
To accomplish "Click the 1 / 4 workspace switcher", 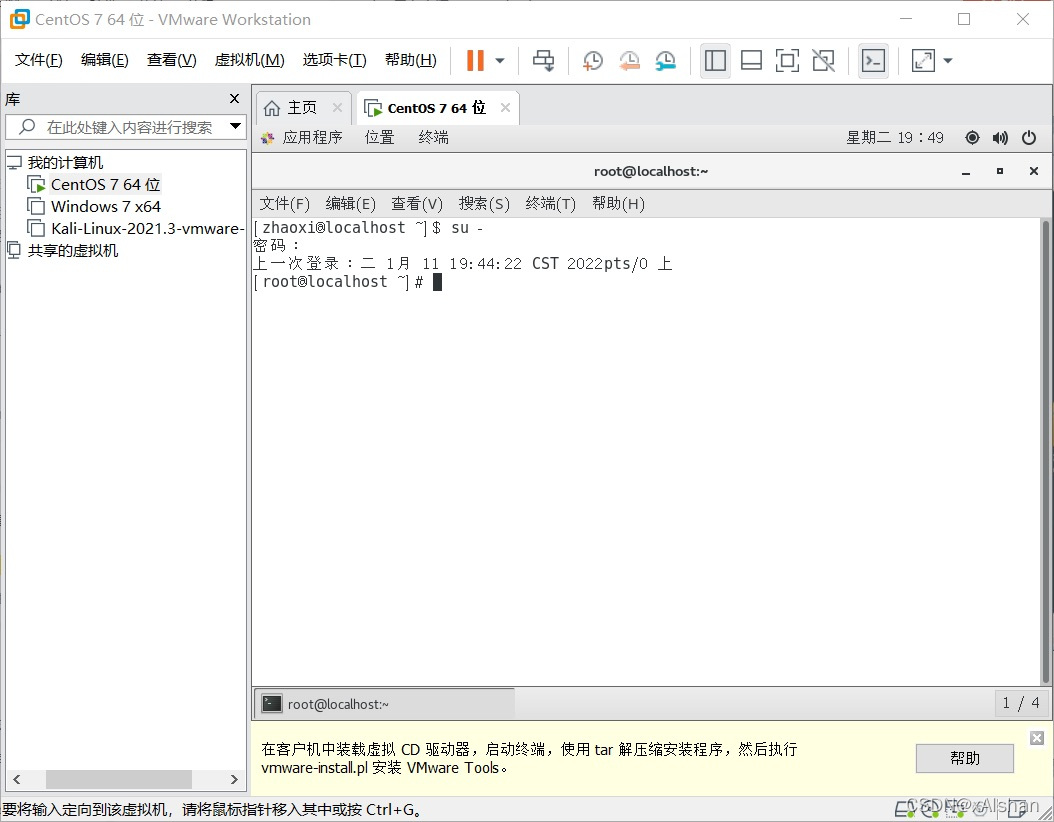I will 1020,703.
